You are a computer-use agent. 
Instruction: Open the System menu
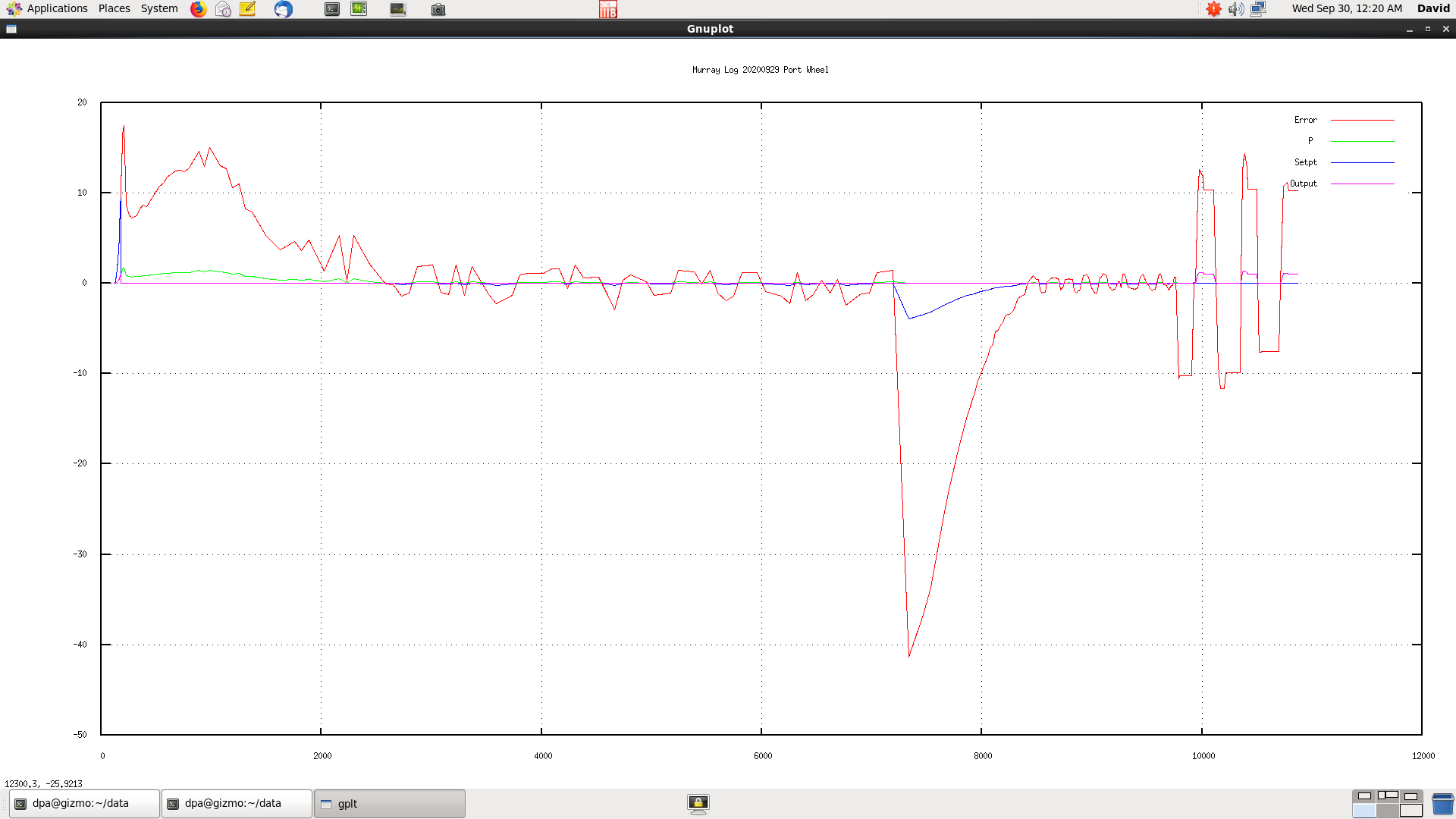click(x=159, y=8)
